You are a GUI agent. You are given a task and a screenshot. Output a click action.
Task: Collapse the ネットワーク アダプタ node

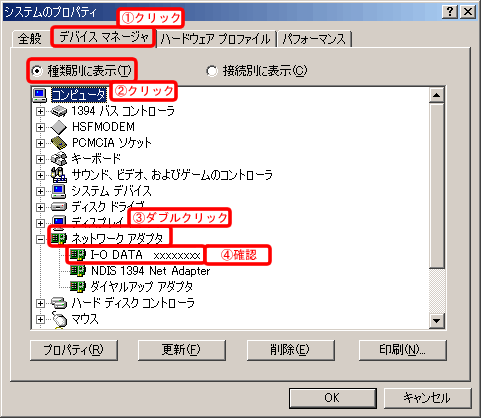coord(40,239)
